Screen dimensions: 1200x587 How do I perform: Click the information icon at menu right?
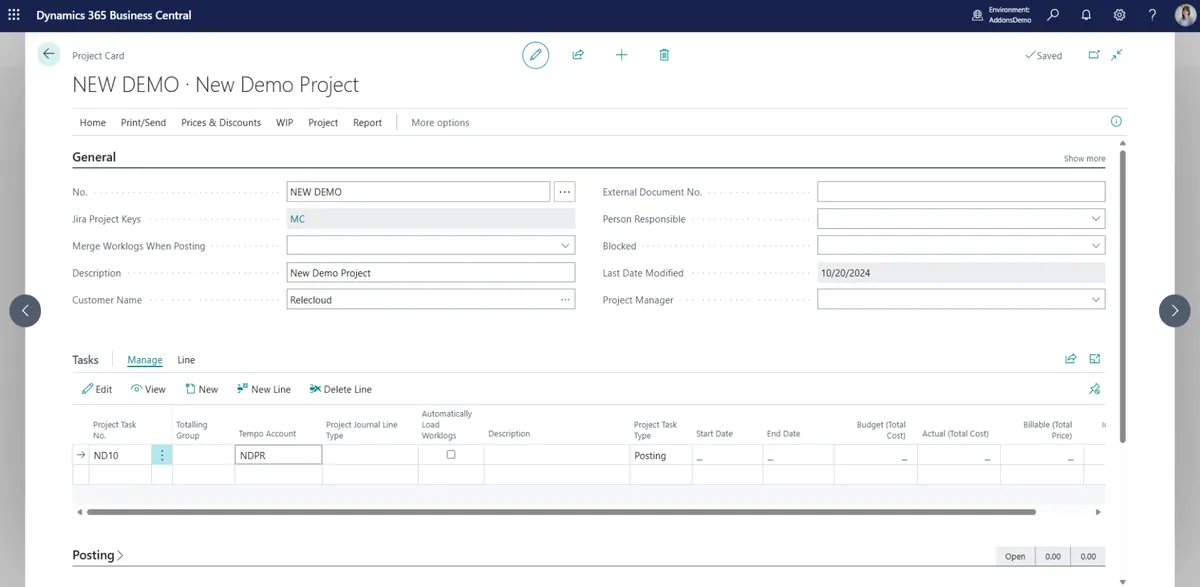click(x=1116, y=121)
